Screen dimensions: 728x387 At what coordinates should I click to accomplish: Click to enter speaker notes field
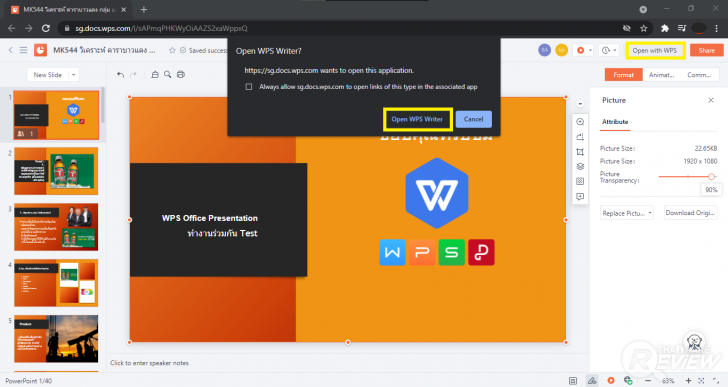(150, 363)
